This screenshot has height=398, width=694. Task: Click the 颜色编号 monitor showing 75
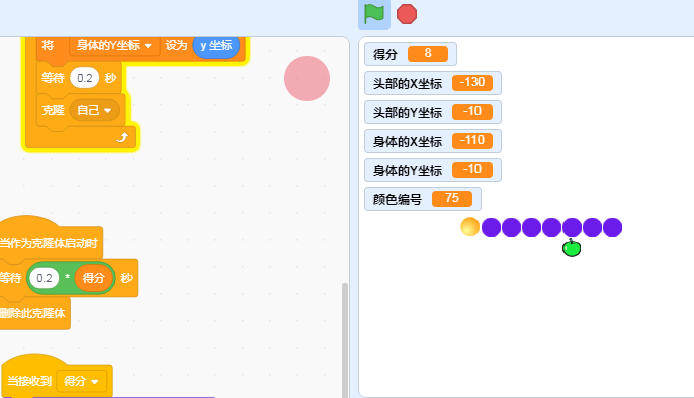coord(423,199)
